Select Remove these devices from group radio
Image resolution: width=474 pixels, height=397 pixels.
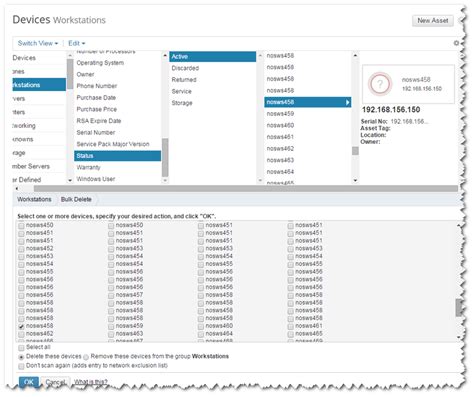point(86,357)
